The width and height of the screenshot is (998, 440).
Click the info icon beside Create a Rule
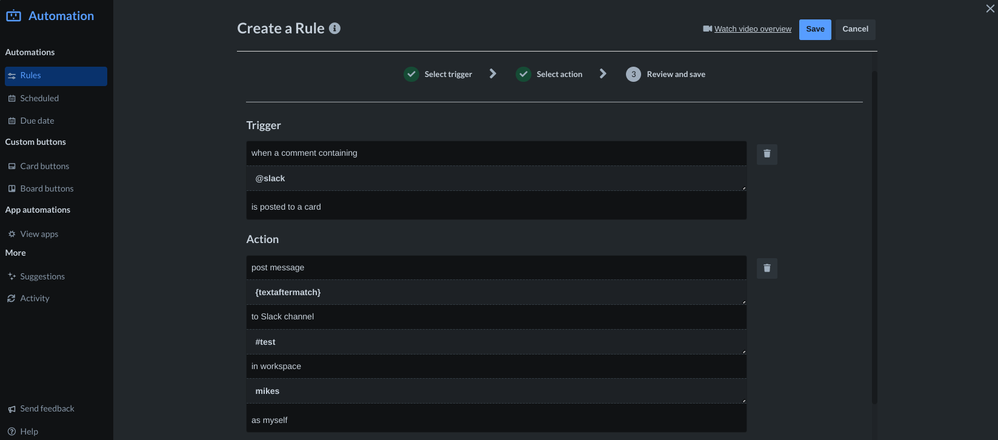[335, 28]
